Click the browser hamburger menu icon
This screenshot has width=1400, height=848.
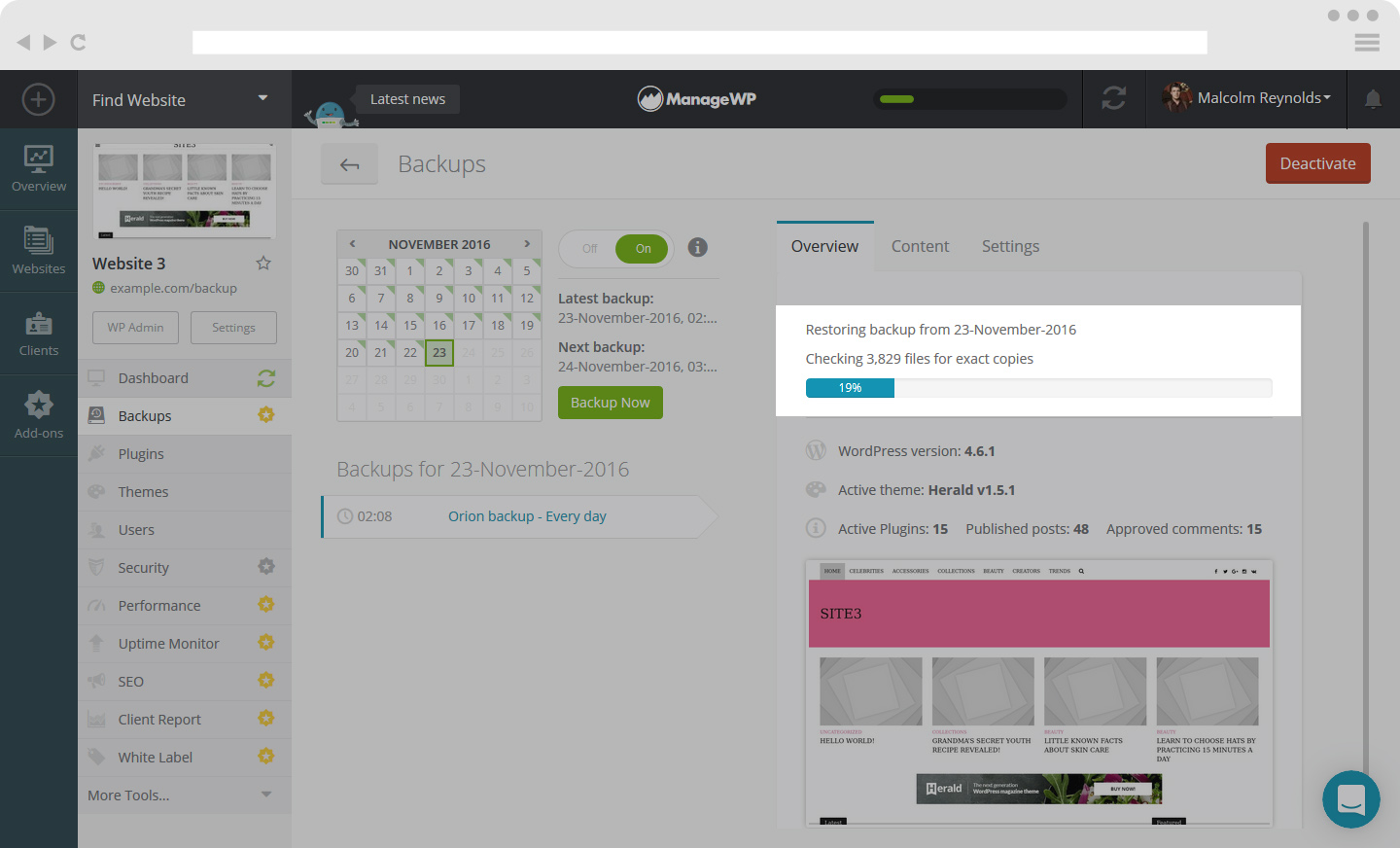click(1367, 42)
